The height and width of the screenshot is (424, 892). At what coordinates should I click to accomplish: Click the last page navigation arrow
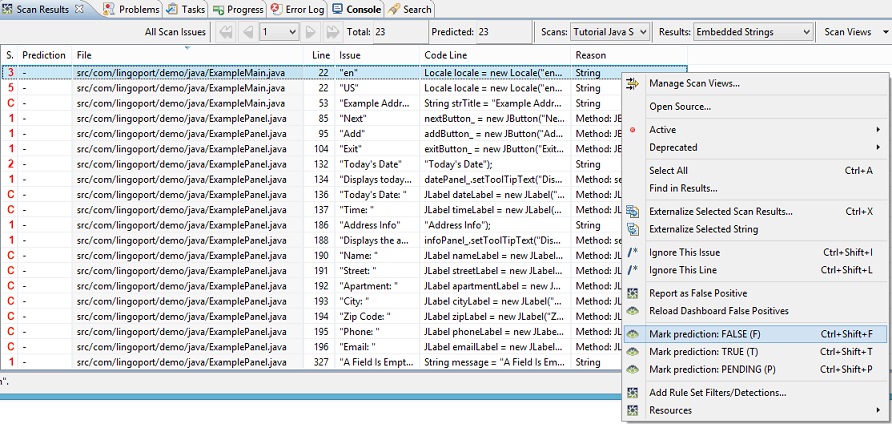click(x=333, y=32)
